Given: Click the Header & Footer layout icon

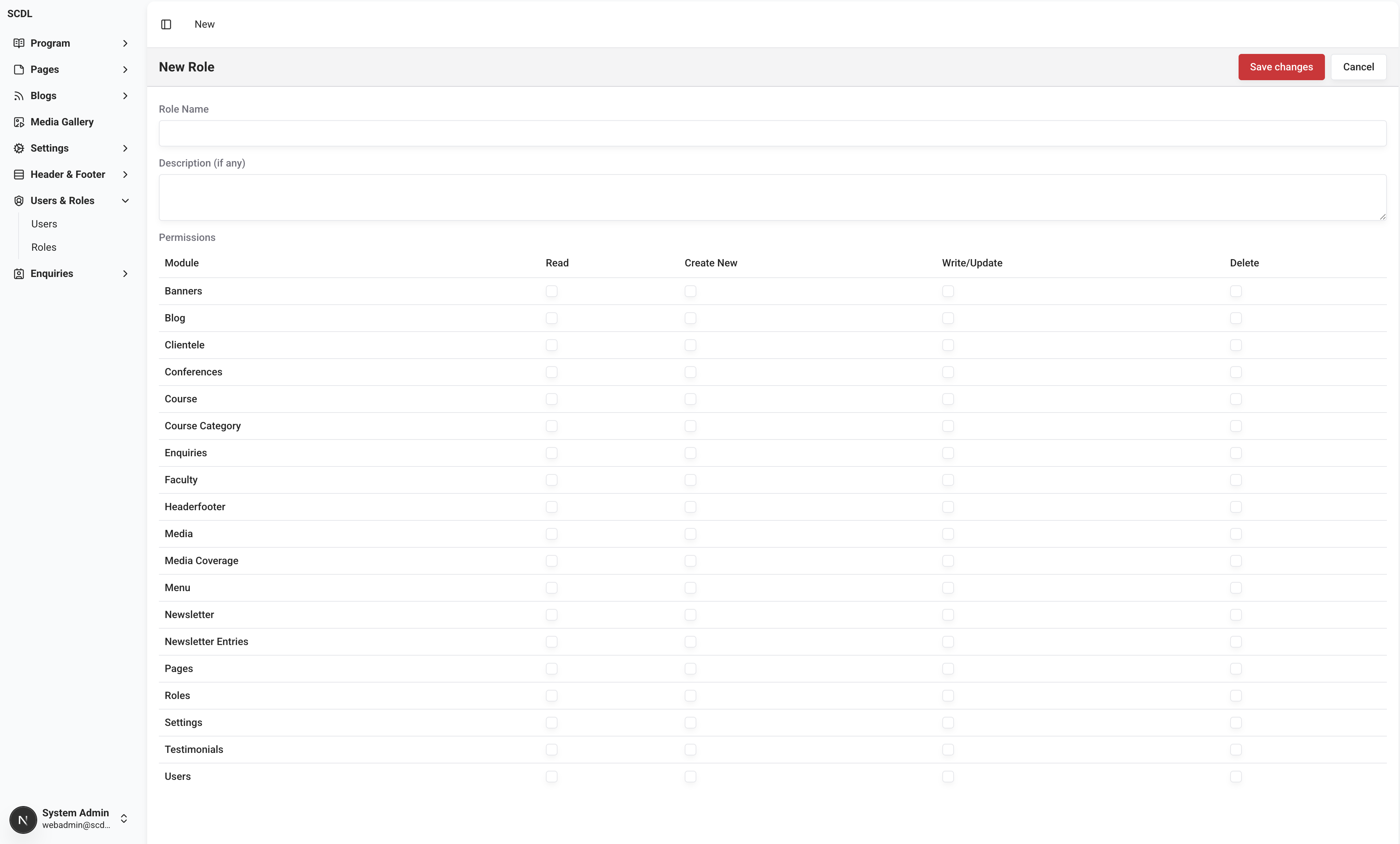Looking at the screenshot, I should (x=19, y=175).
